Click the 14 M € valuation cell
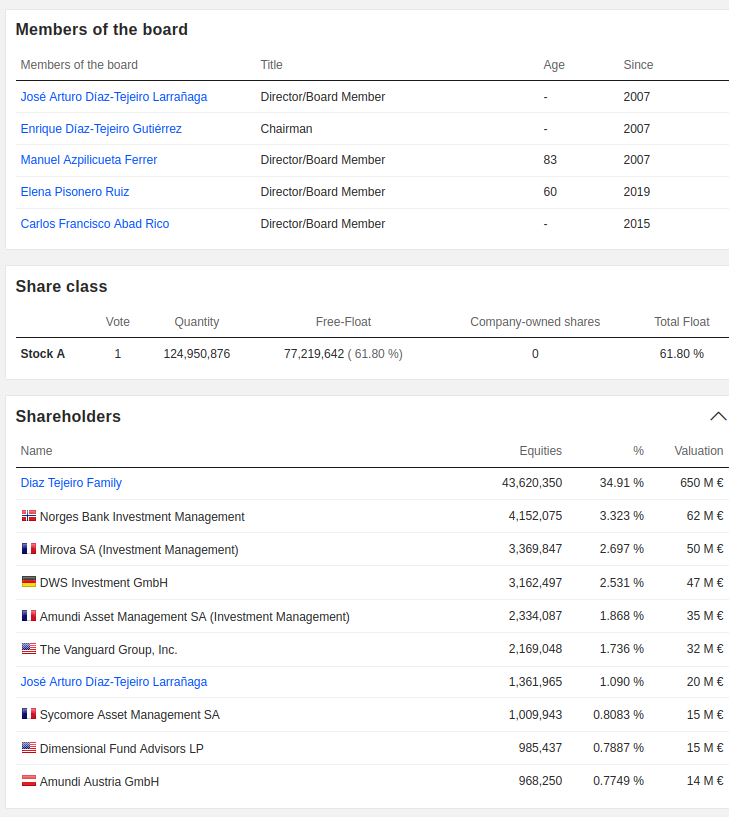 [x=705, y=781]
